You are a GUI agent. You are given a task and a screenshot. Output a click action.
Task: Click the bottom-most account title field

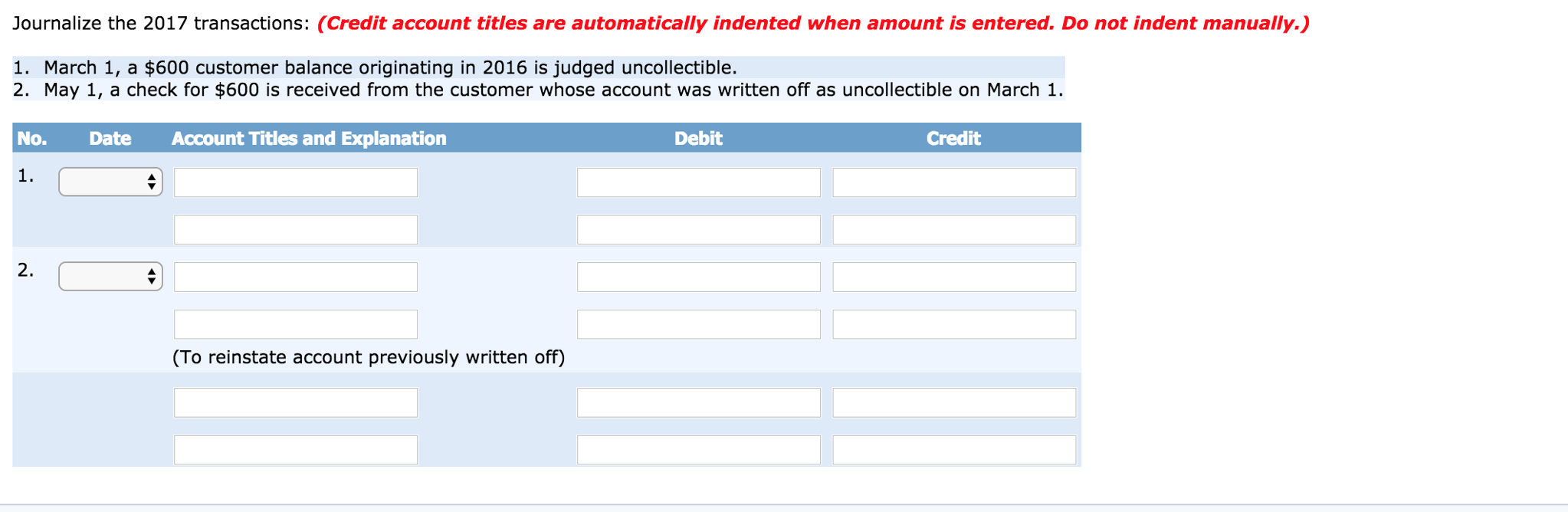296,450
